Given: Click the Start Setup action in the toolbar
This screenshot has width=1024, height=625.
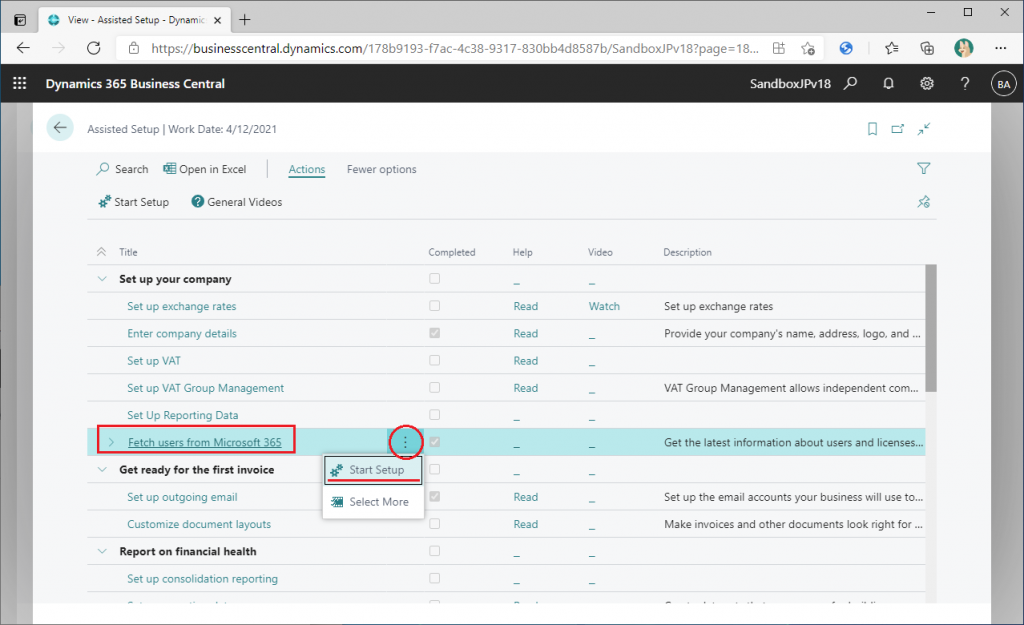Looking at the screenshot, I should 133,202.
